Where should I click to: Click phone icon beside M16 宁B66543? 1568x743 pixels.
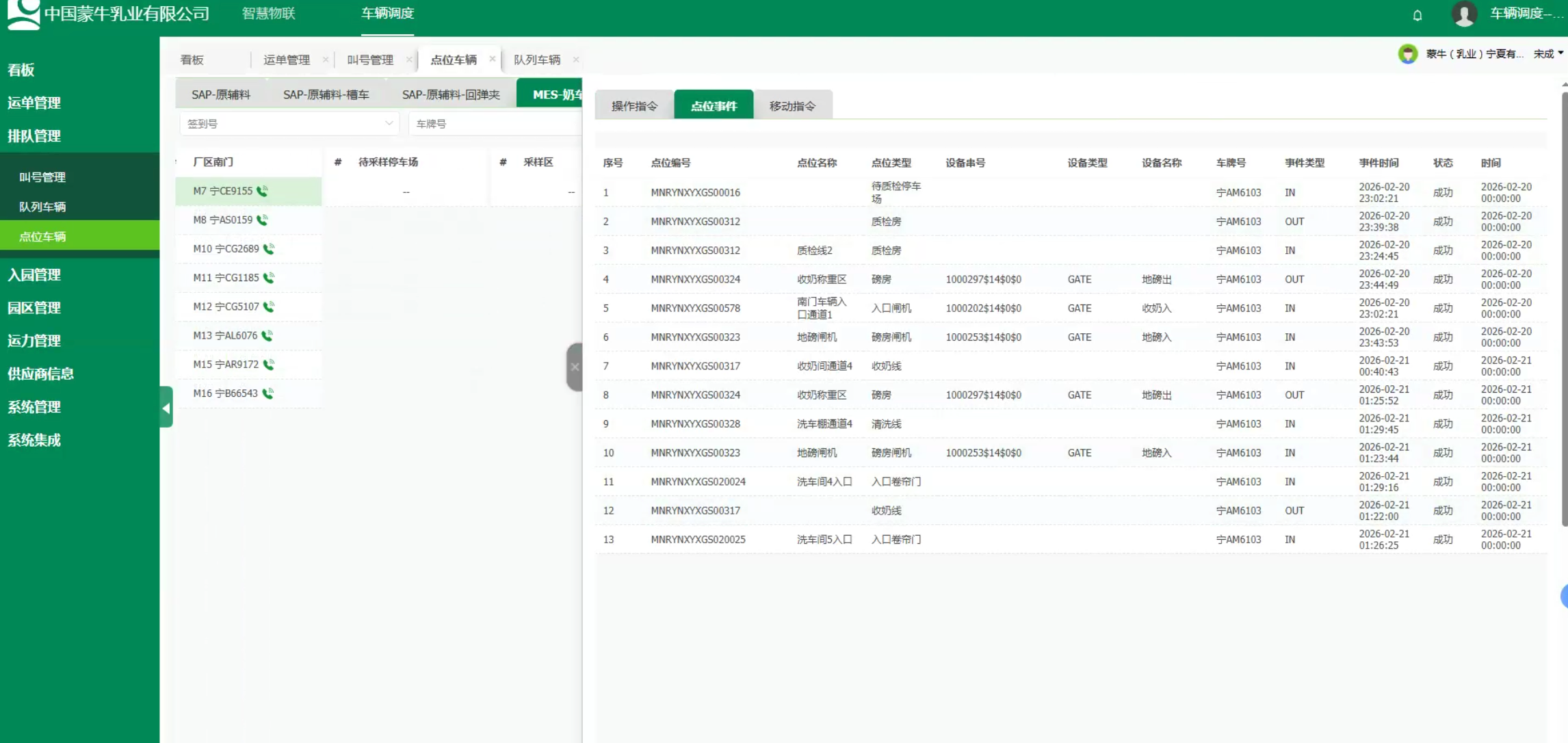[x=267, y=393]
